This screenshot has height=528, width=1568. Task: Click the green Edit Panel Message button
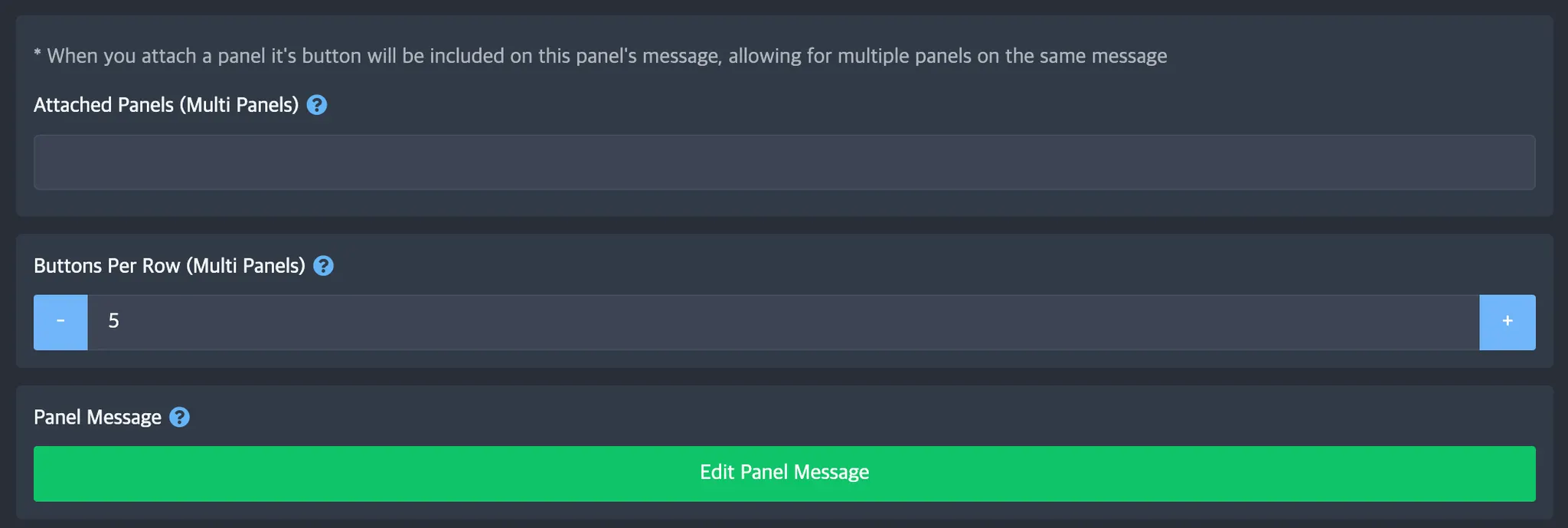coord(784,474)
